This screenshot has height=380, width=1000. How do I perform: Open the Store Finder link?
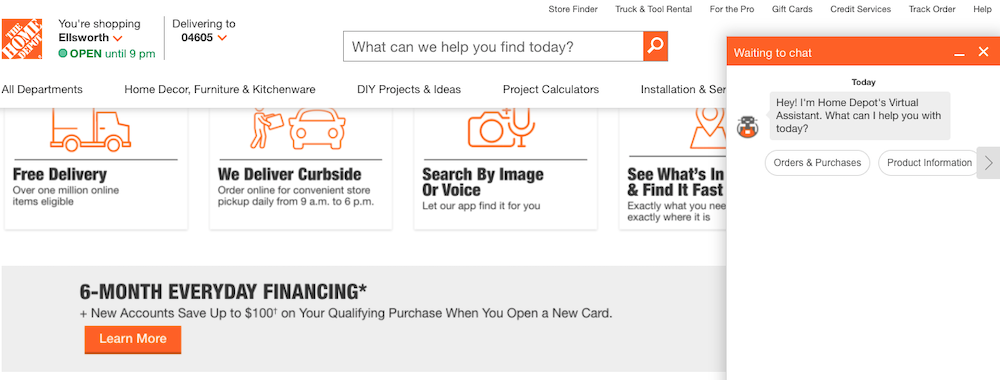pyautogui.click(x=573, y=9)
